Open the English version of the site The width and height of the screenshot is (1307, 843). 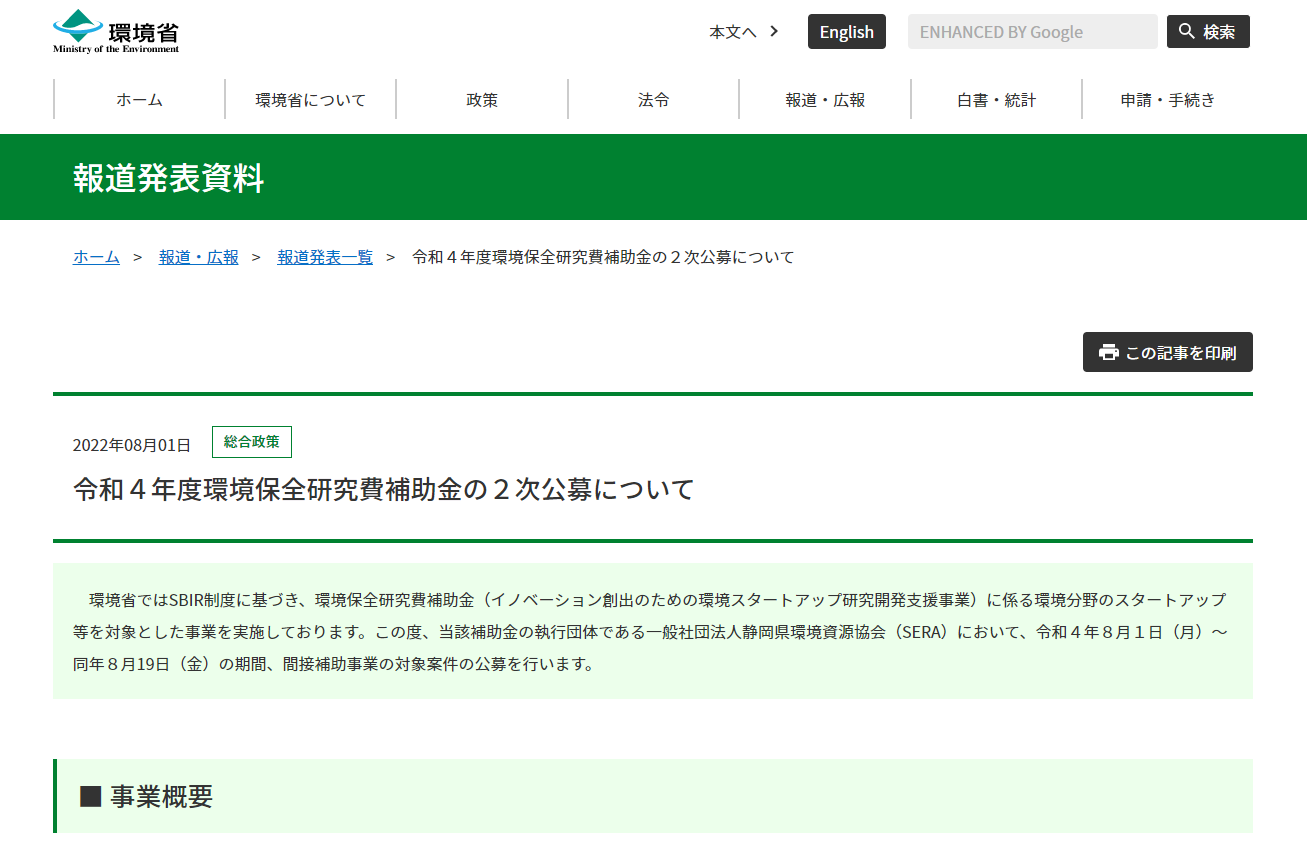[846, 31]
